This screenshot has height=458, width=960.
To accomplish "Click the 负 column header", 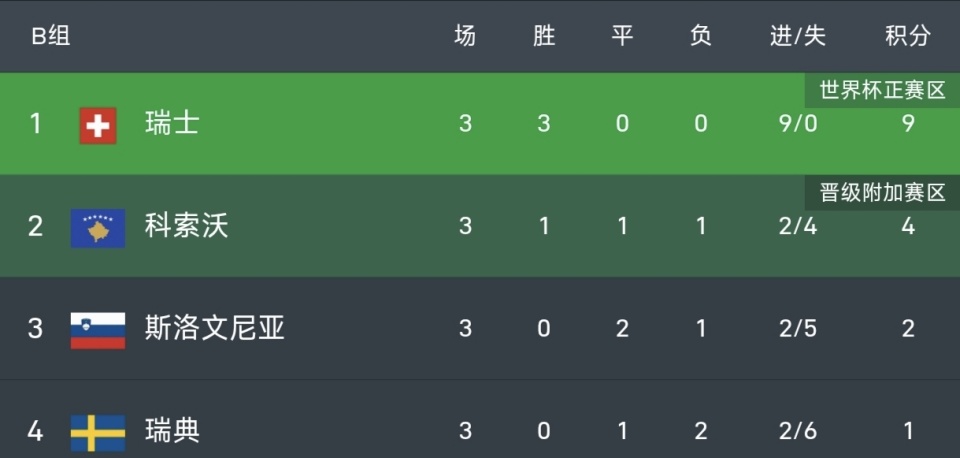I will click(x=701, y=37).
